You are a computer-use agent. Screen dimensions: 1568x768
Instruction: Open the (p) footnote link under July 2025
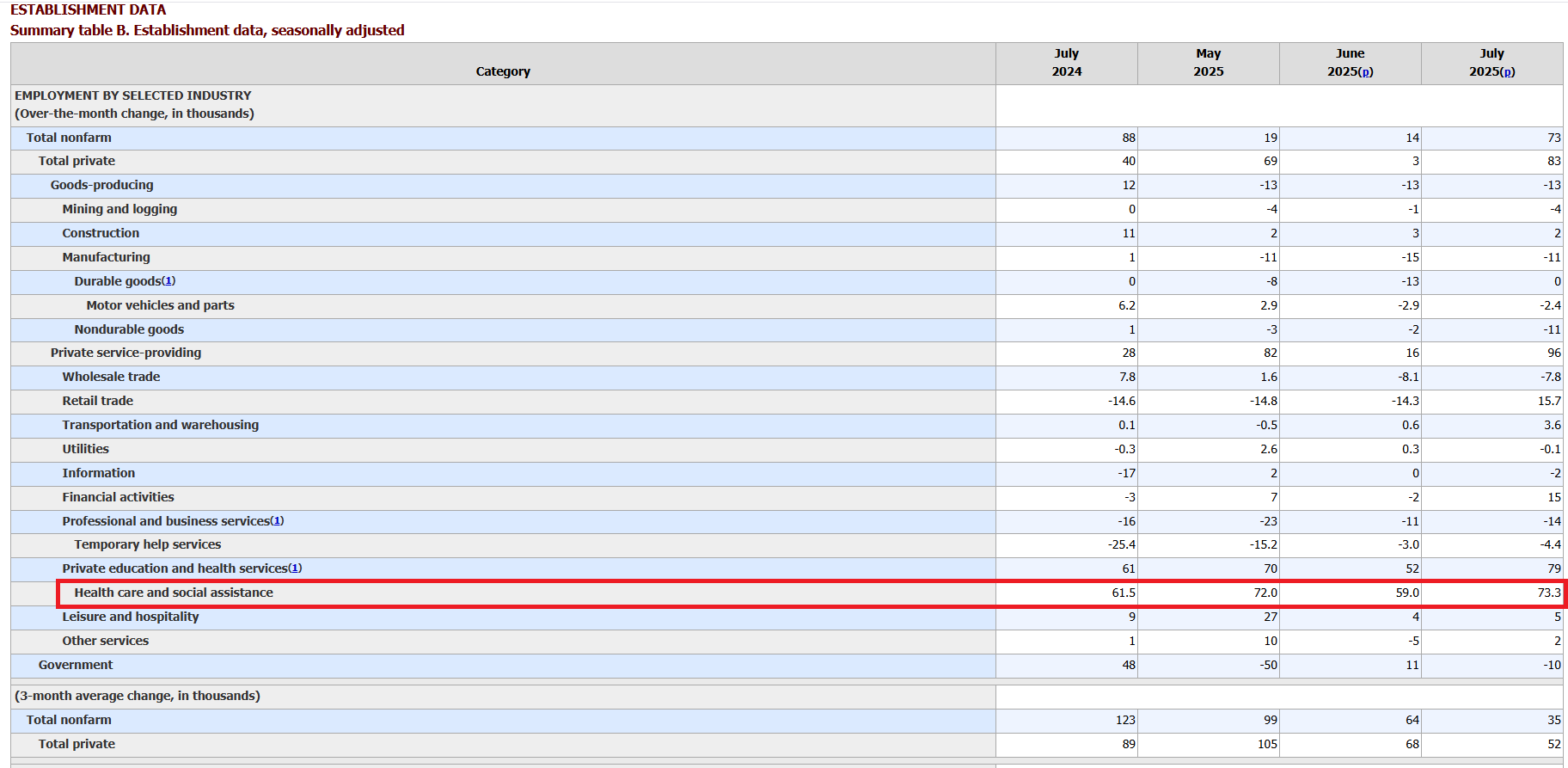tap(1507, 71)
